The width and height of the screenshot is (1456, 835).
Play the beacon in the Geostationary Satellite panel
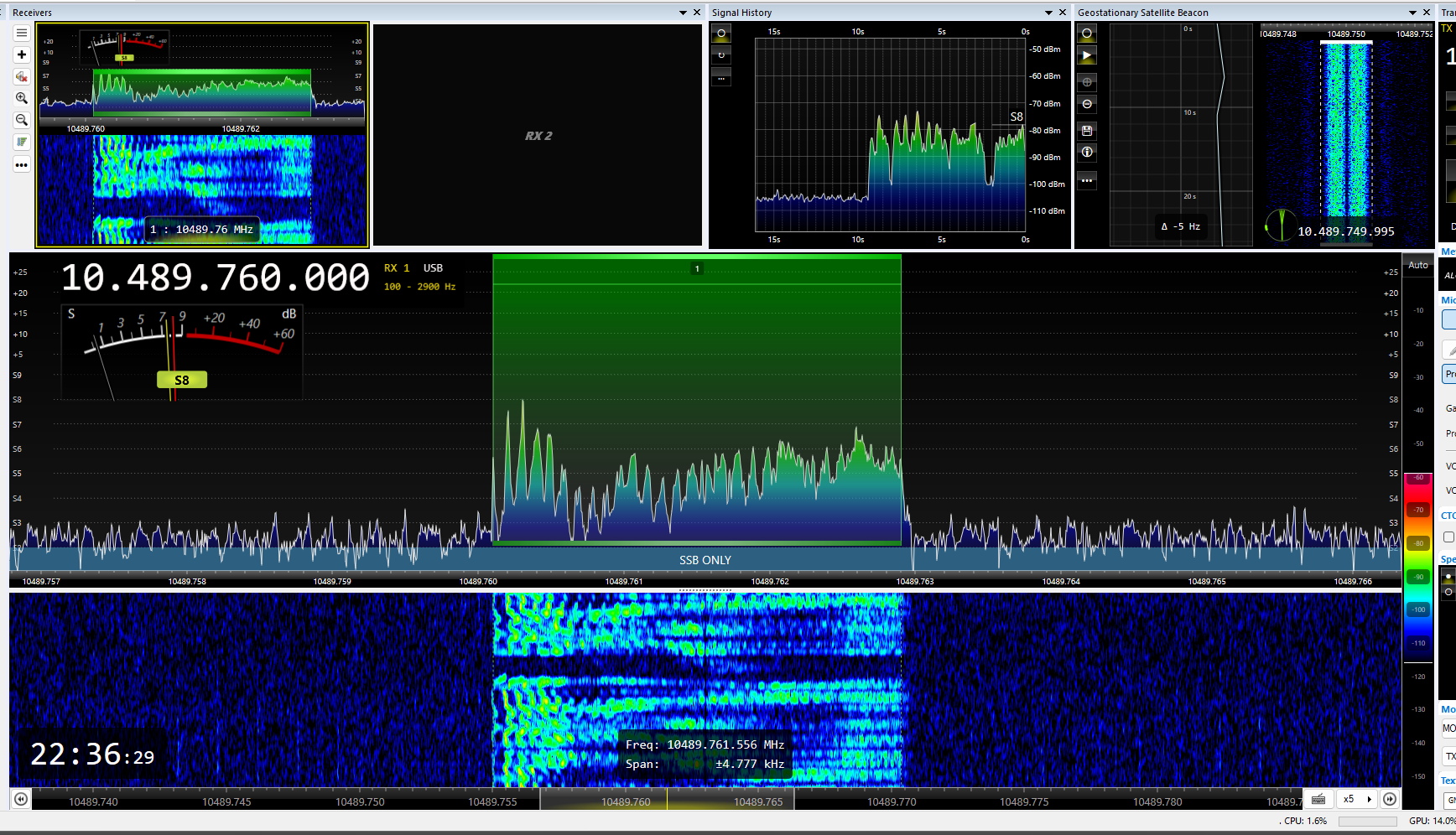(1087, 55)
